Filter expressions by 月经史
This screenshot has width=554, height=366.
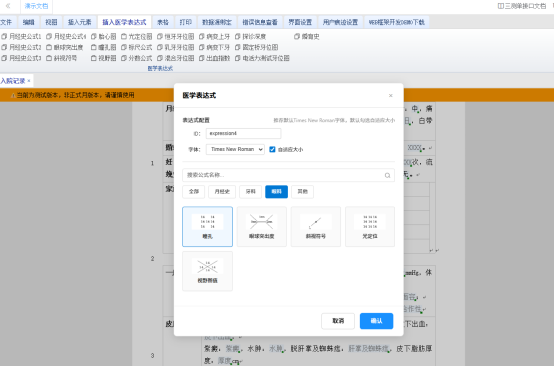(x=222, y=191)
